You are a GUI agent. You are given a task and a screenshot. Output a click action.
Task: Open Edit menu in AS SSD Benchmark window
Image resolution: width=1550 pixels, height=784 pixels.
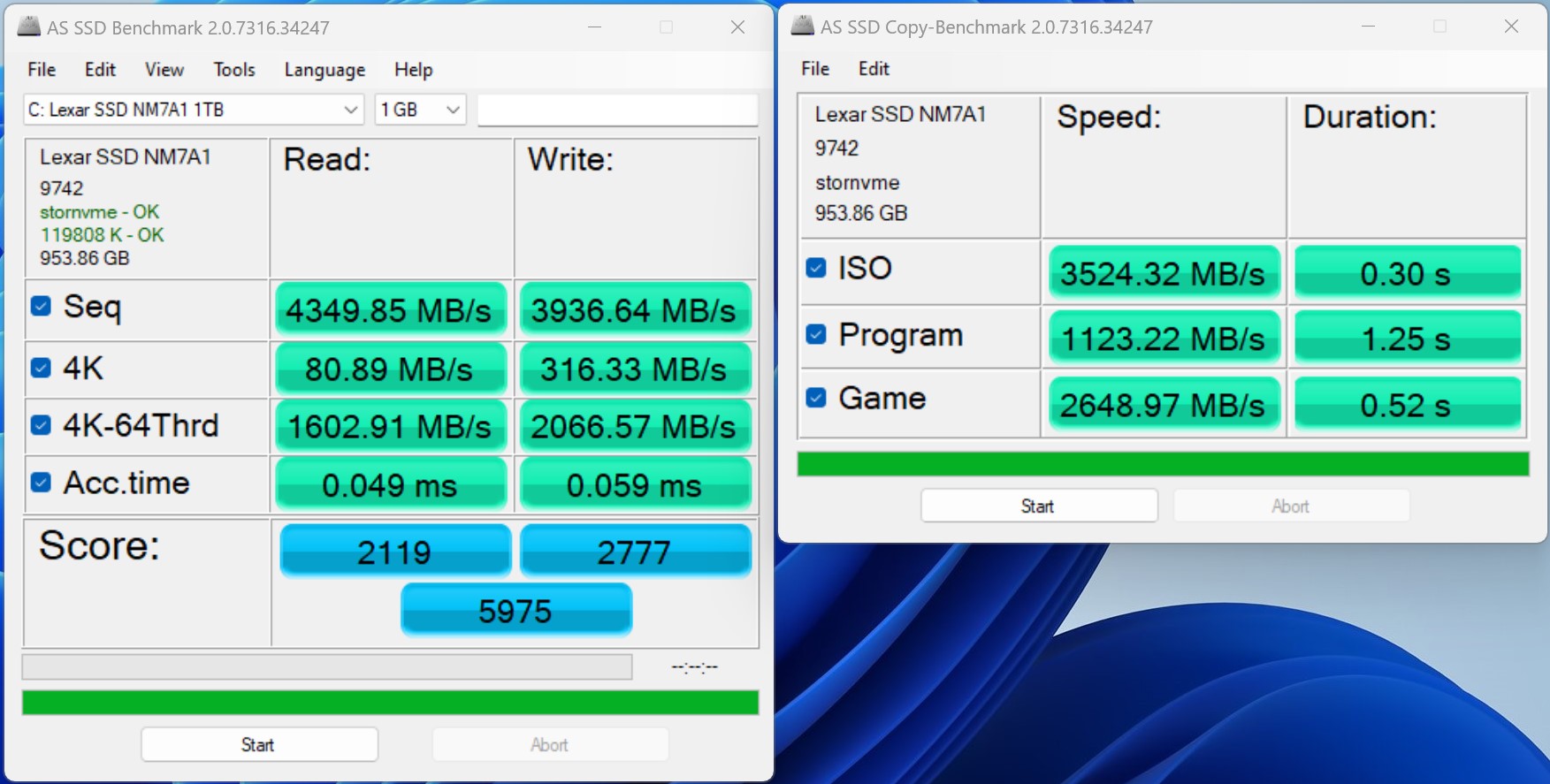coord(100,70)
